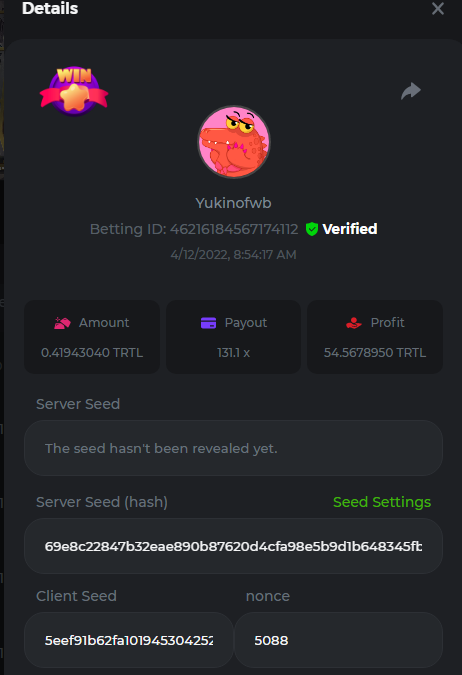This screenshot has height=675, width=462.
Task: Select the Server Seed hash field
Action: pos(233,546)
